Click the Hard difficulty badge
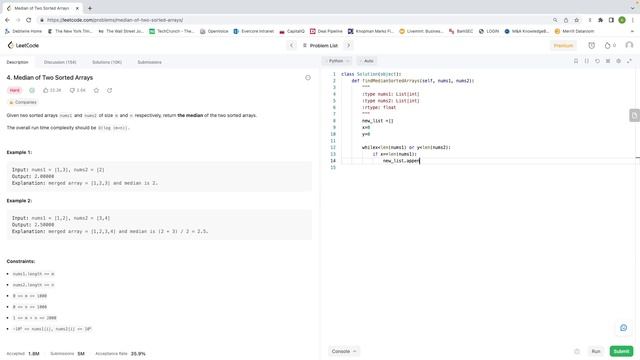The image size is (640, 360). tap(15, 90)
